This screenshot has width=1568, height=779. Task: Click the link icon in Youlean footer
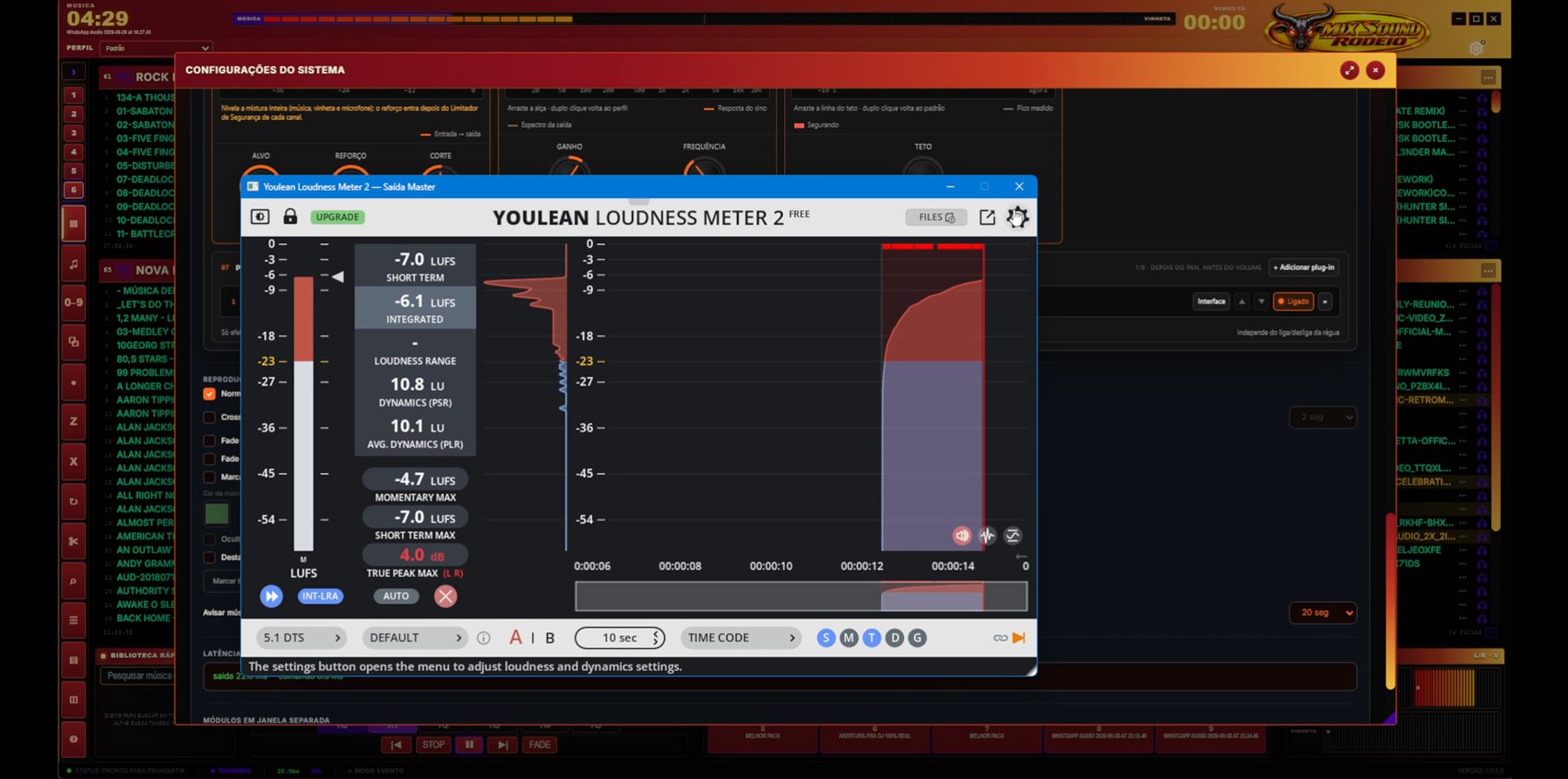(1000, 638)
